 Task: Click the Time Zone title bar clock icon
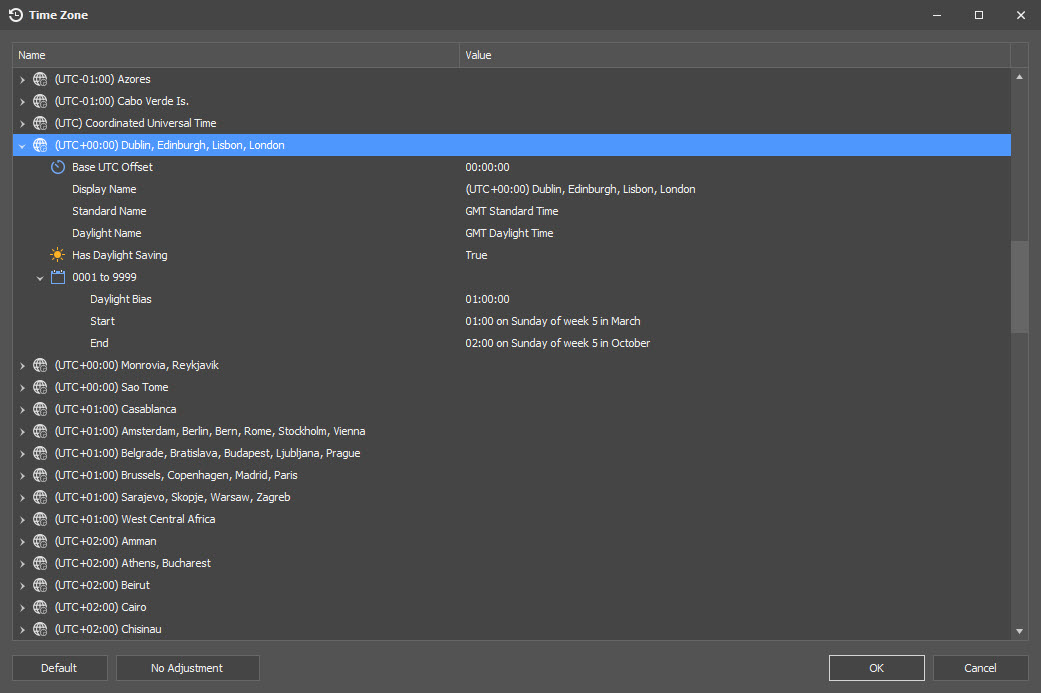click(x=15, y=15)
